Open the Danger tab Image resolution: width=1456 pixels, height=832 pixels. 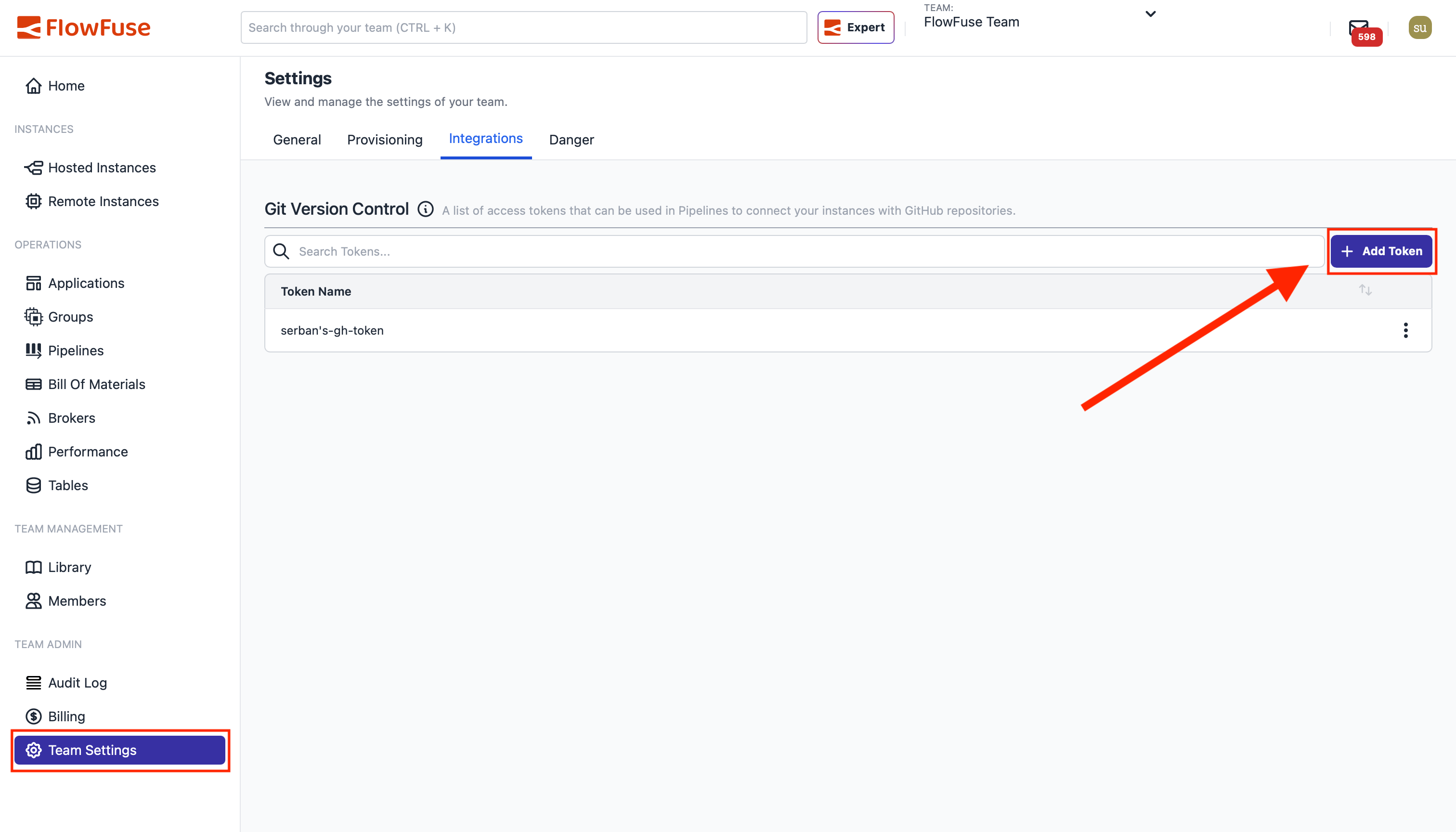[571, 140]
